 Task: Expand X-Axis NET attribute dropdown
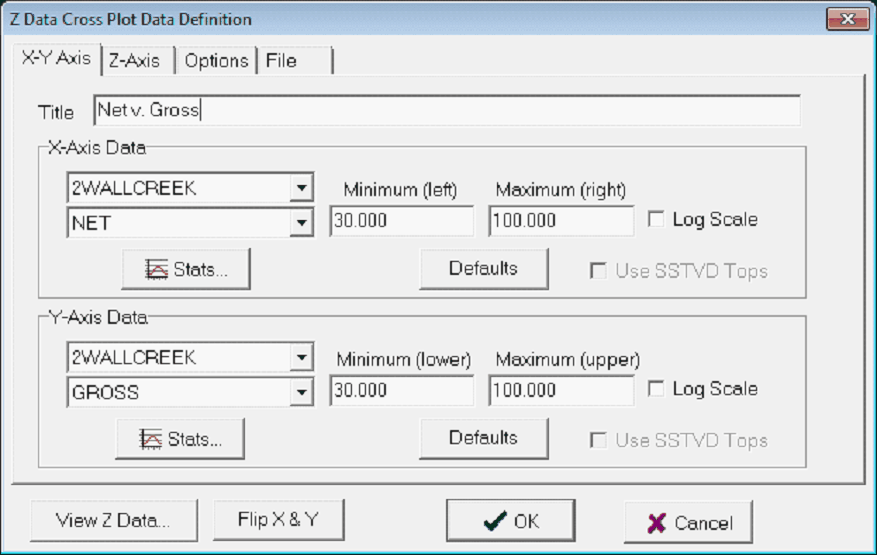coord(301,224)
